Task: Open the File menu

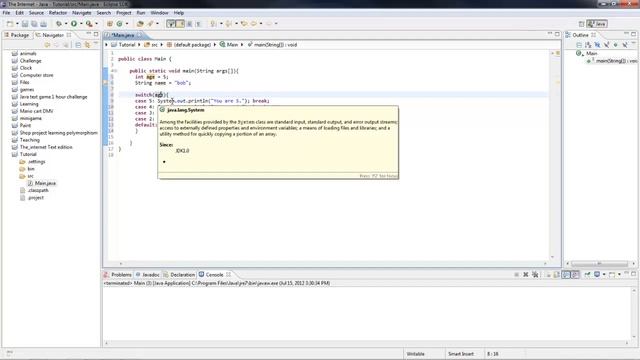Action: [x=6, y=13]
